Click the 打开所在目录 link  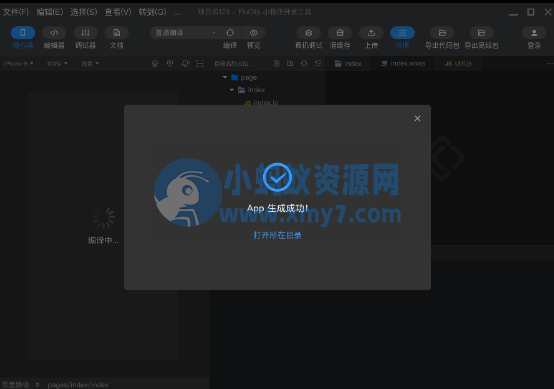pyautogui.click(x=277, y=235)
